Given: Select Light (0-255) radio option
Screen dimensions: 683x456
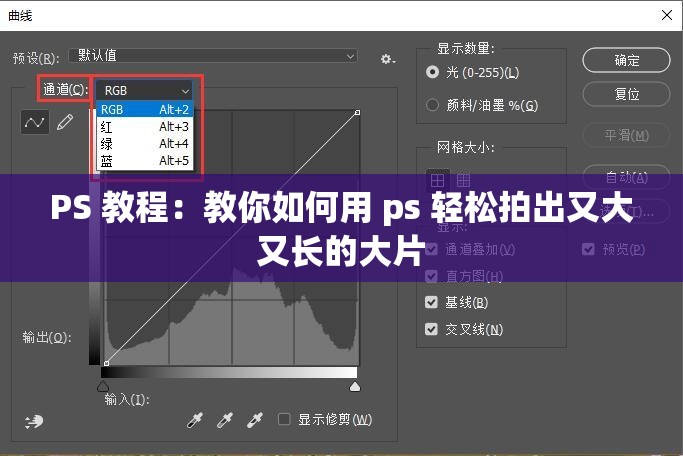Looking at the screenshot, I should point(432,71).
